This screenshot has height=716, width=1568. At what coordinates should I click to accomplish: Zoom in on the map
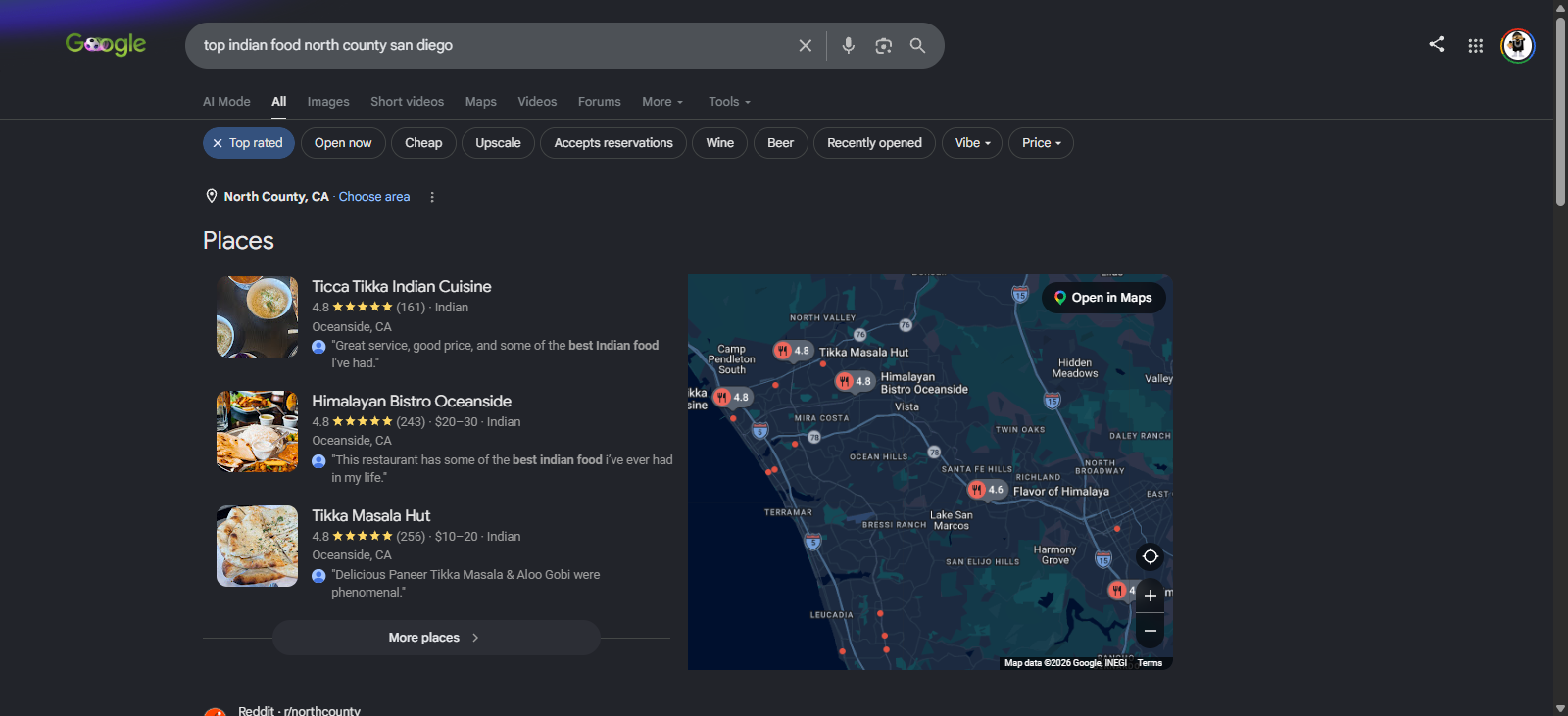tap(1151, 595)
